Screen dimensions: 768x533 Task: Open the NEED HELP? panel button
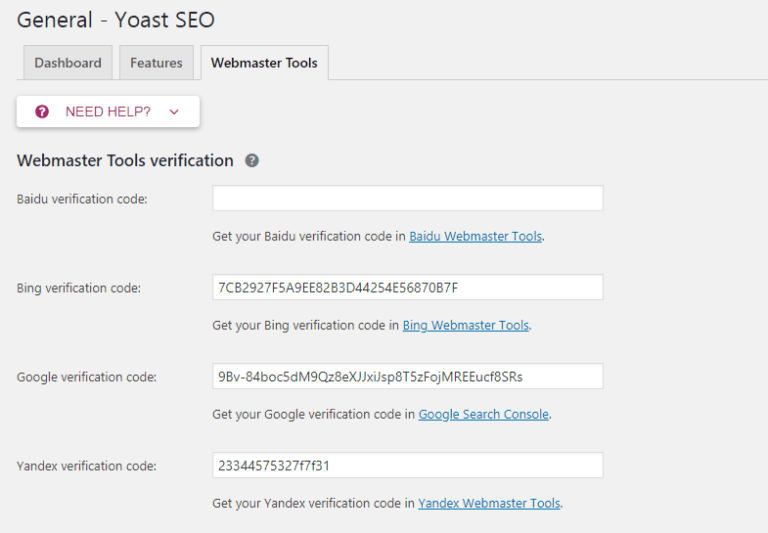(108, 112)
